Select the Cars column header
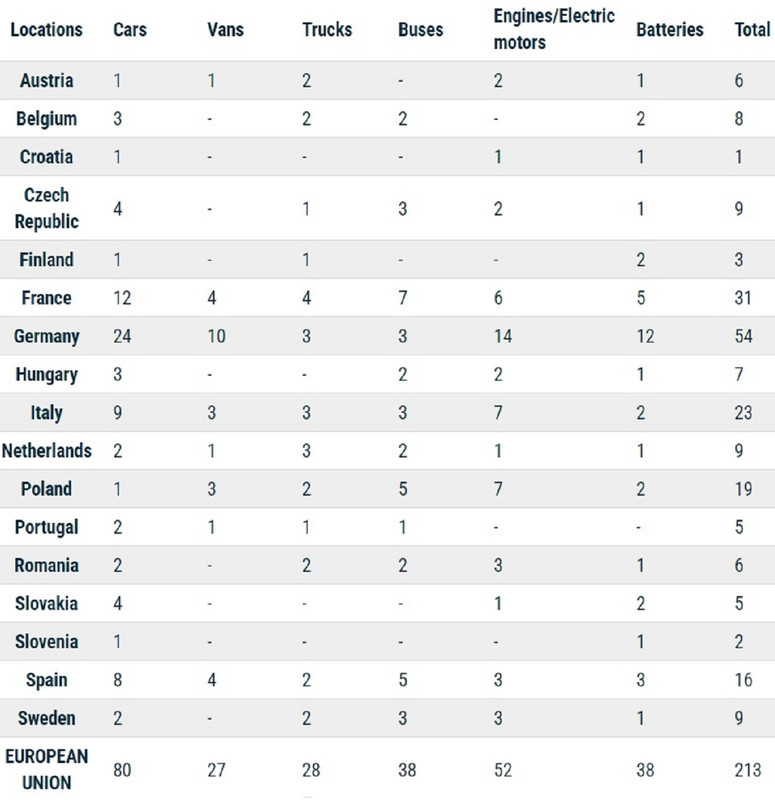 [130, 30]
